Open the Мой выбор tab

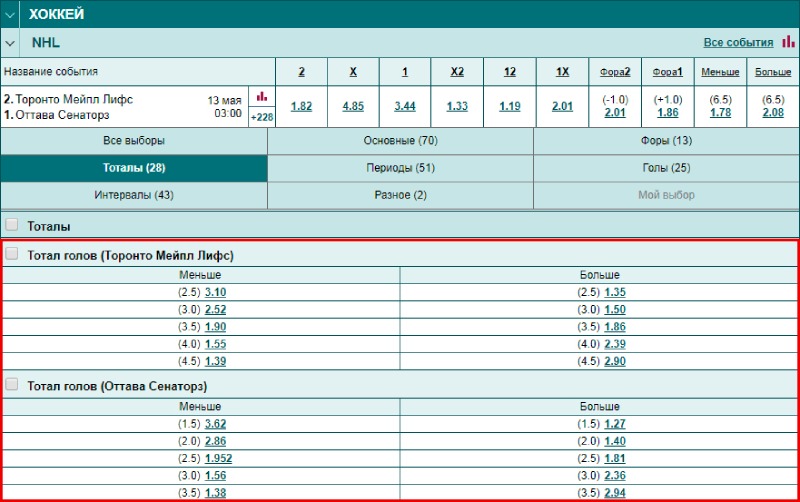pos(666,195)
